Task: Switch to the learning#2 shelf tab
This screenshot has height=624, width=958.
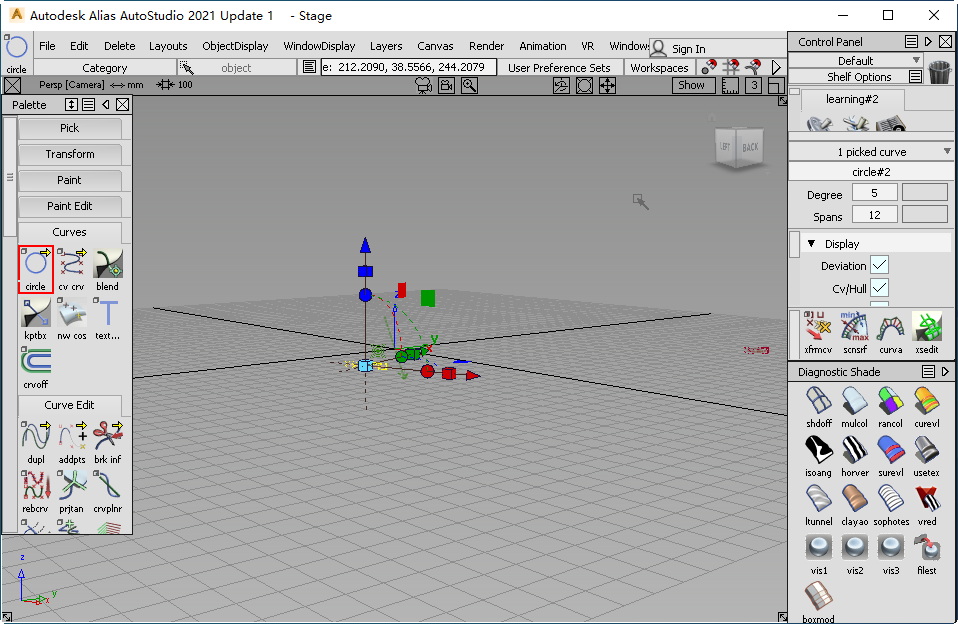Action: coord(852,99)
